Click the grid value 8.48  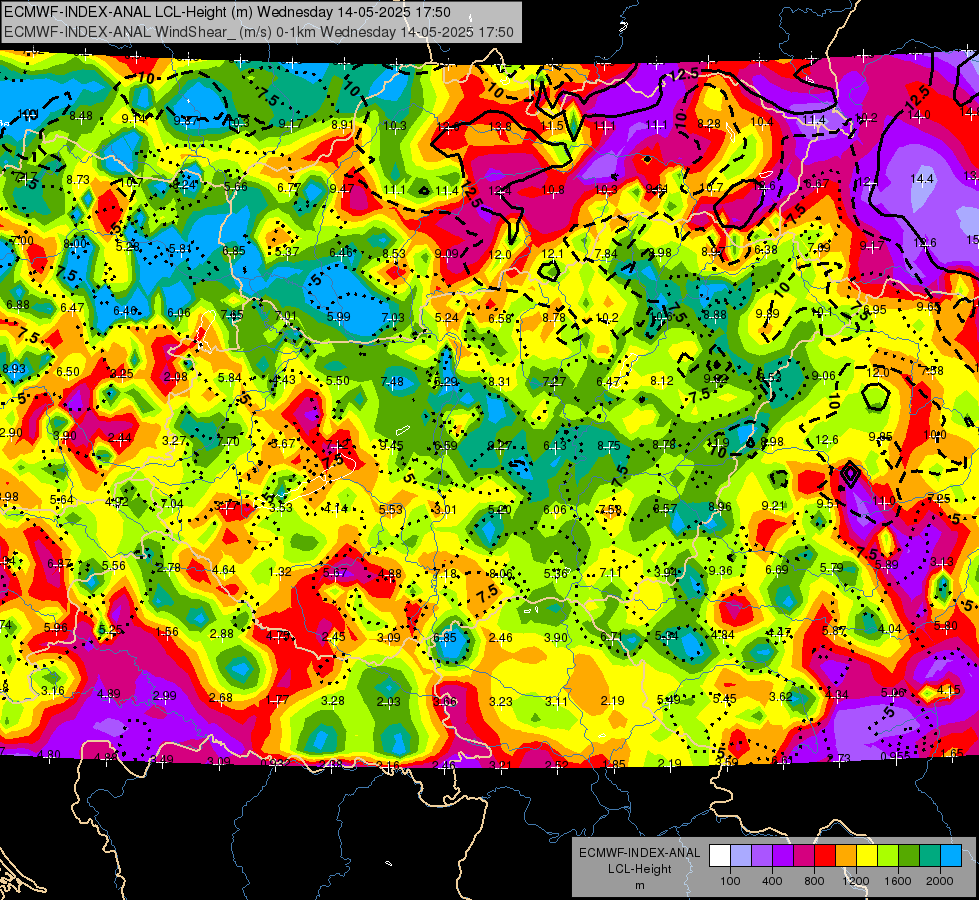pyautogui.click(x=81, y=116)
